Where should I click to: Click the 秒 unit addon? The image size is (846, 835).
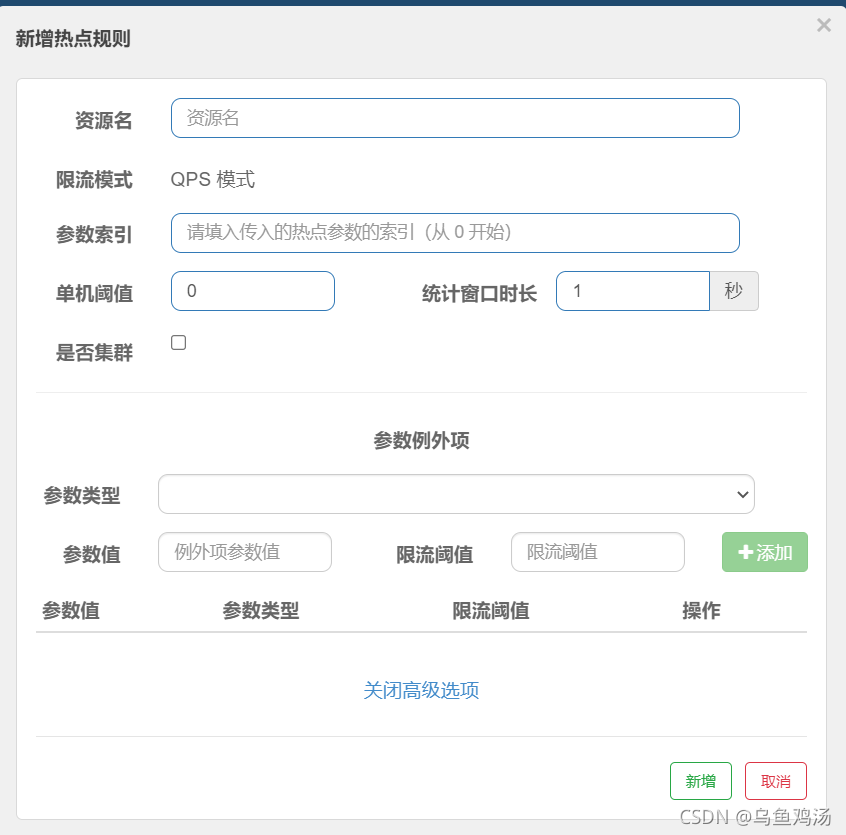pyautogui.click(x=734, y=291)
